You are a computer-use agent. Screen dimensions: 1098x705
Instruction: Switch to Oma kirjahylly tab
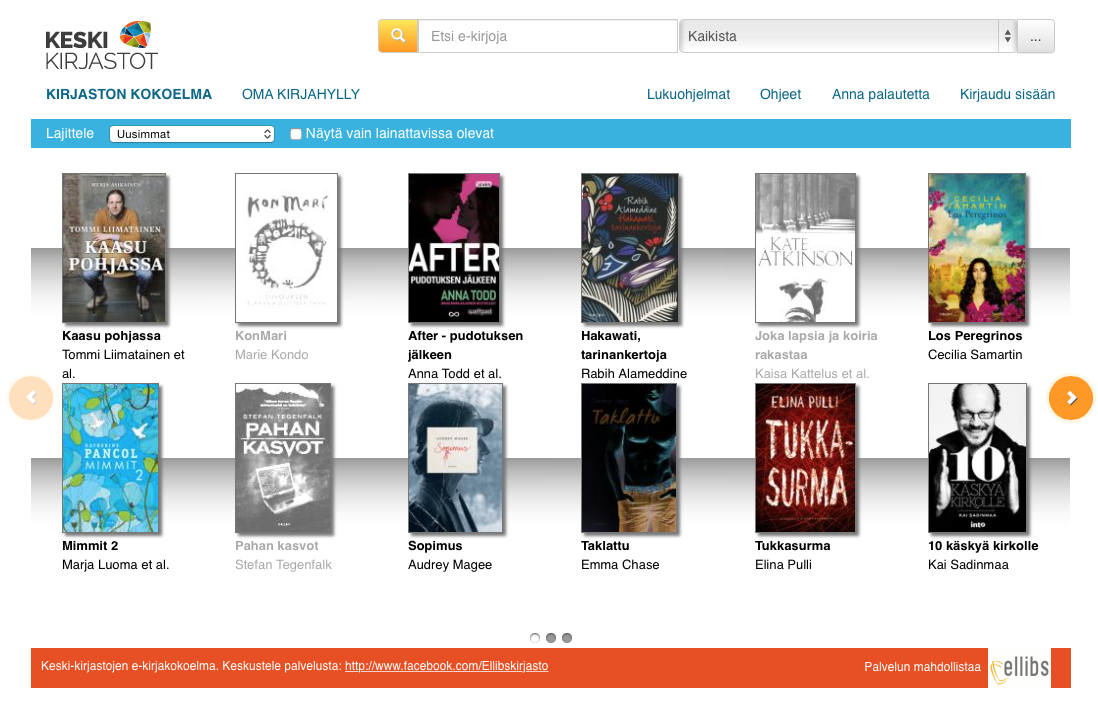coord(300,95)
